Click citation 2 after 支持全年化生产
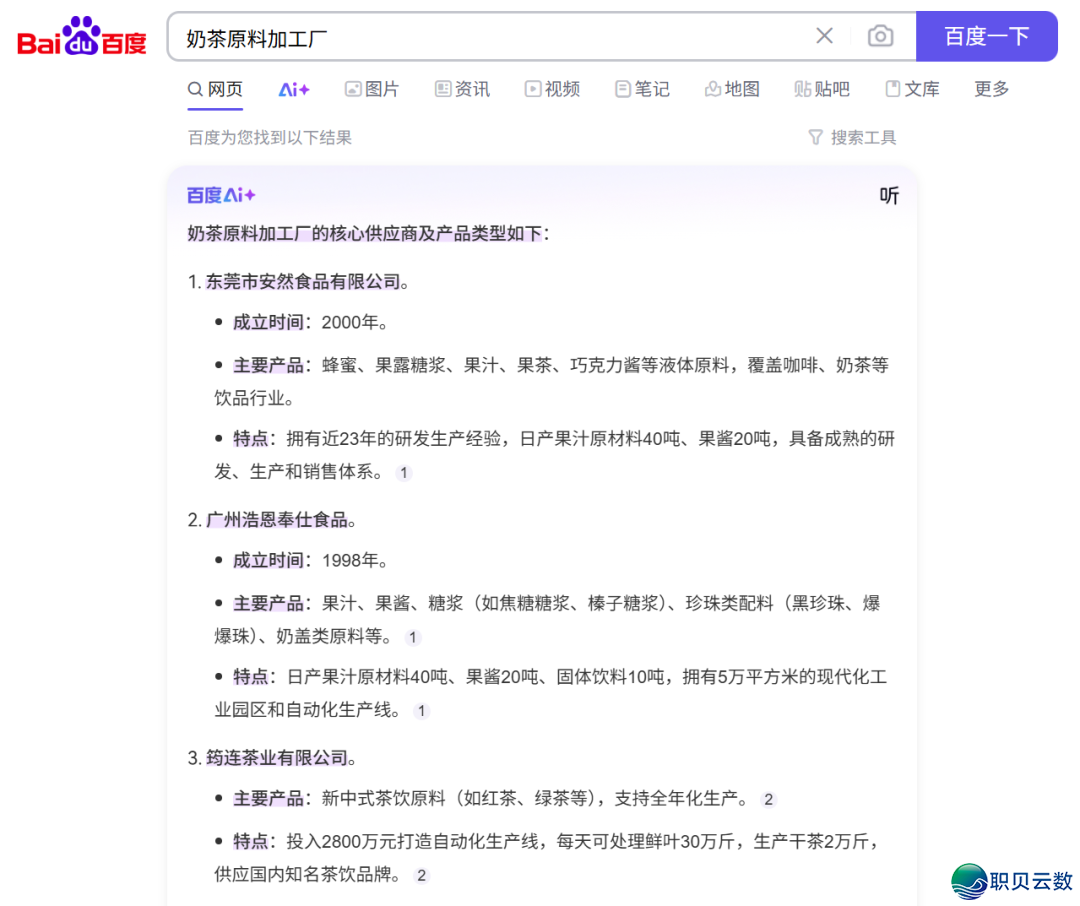Image resolution: width=1080 pixels, height=906 pixels. pos(769,799)
